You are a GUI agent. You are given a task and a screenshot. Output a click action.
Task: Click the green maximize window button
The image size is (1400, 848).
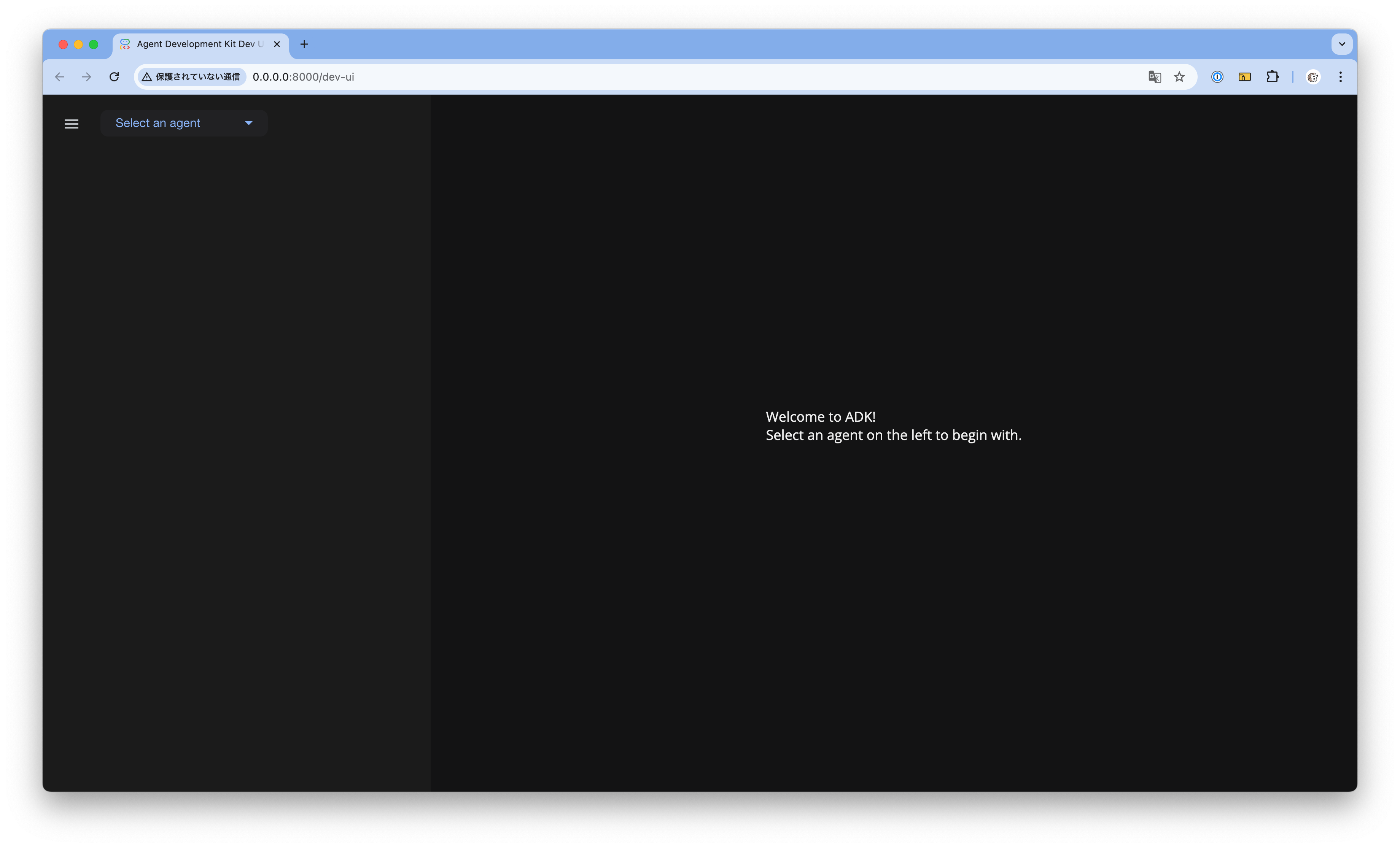pyautogui.click(x=93, y=44)
